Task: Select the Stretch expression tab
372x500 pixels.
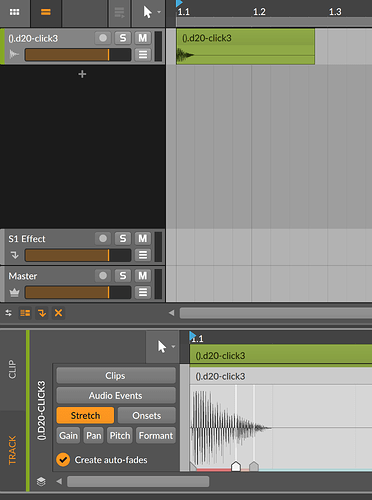Action: point(85,416)
